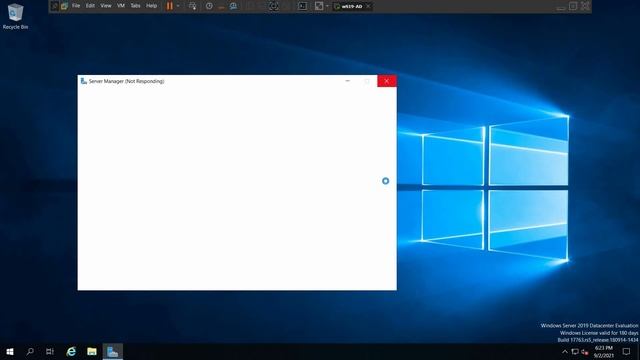This screenshot has height=360, width=640.
Task: Open Task View from the taskbar
Action: pyautogui.click(x=50, y=351)
